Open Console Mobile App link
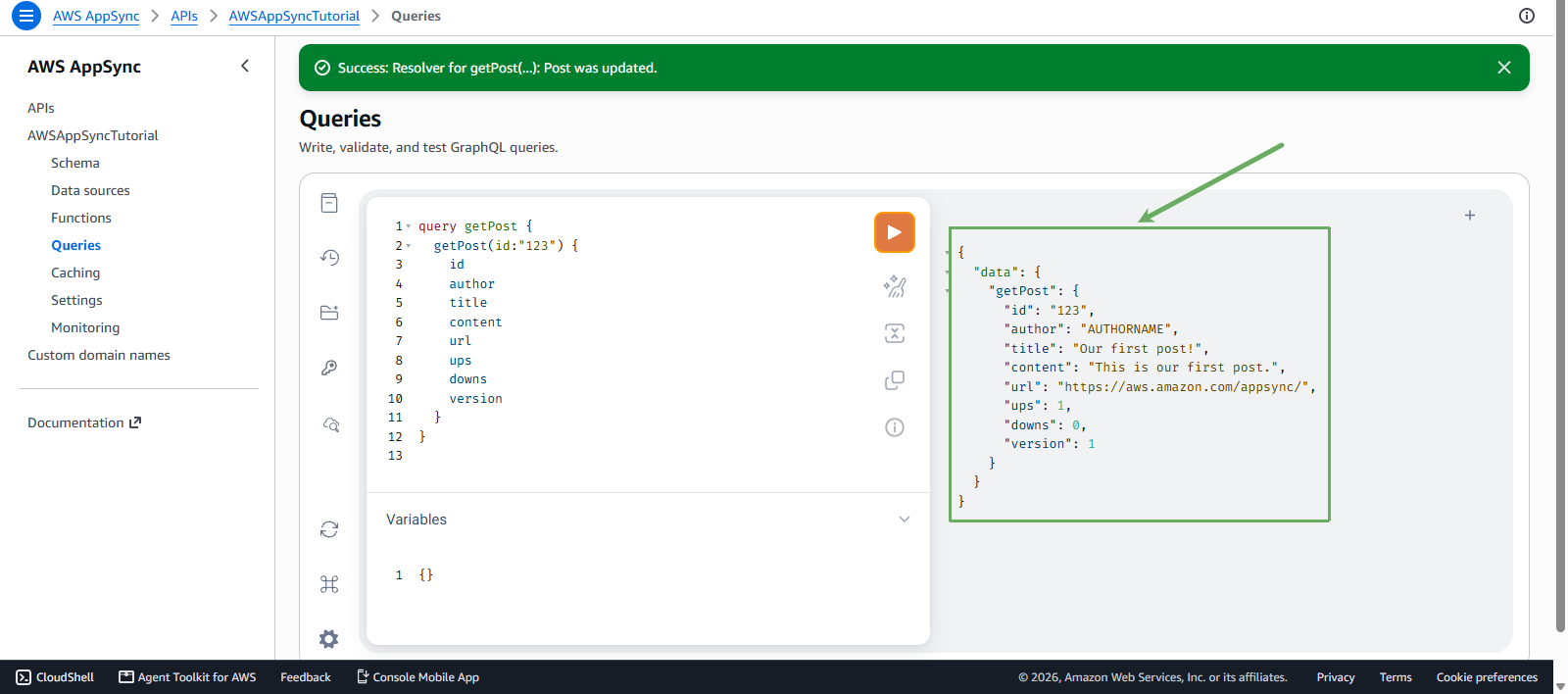 point(417,677)
